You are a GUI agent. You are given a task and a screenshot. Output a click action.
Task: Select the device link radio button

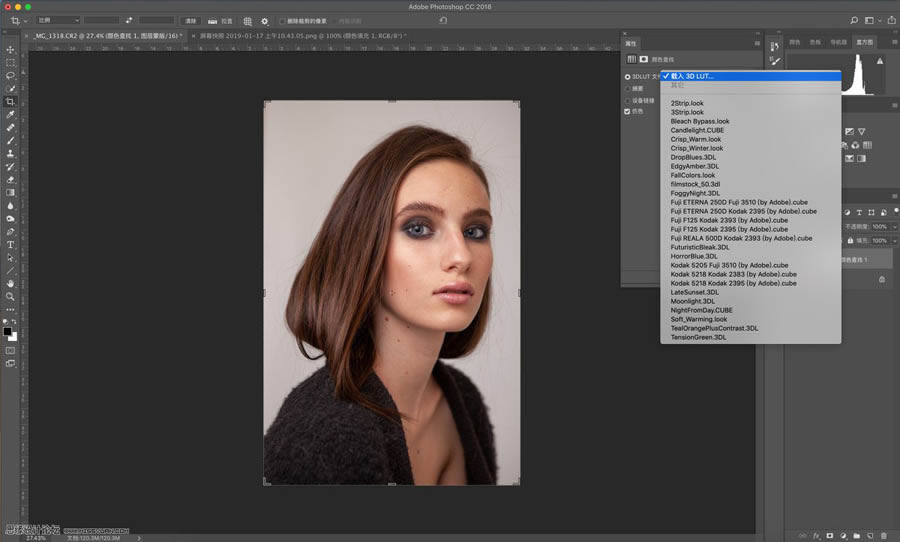pos(627,100)
